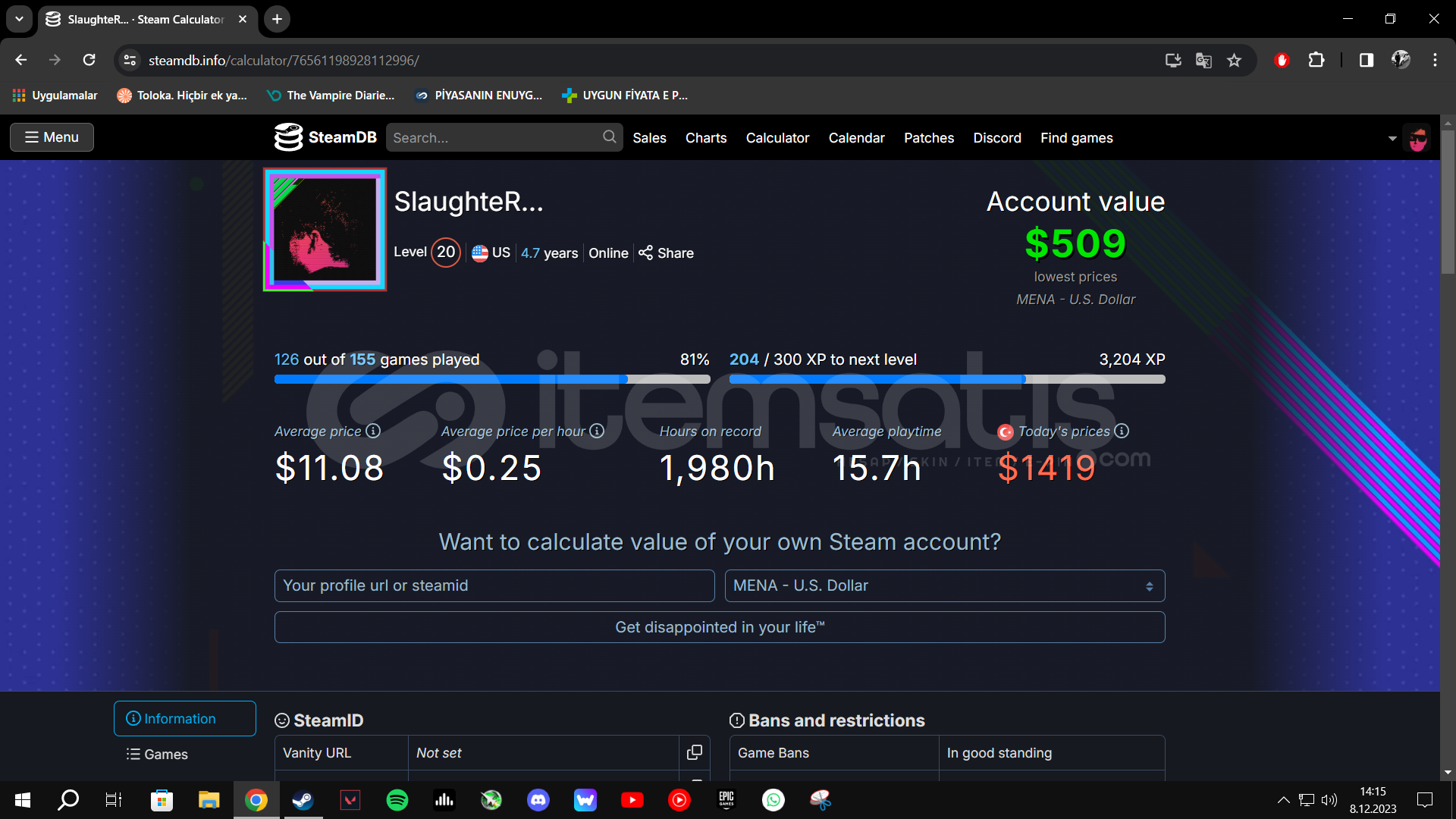This screenshot has width=1456, height=819.
Task: Open the Windows Start menu
Action: pyautogui.click(x=23, y=799)
